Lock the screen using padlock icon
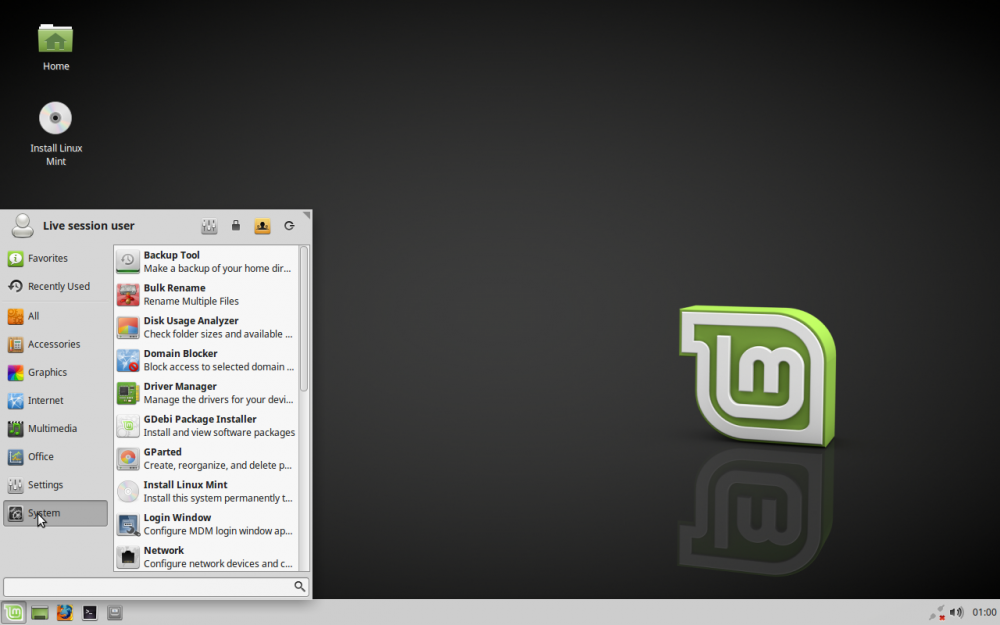 pyautogui.click(x=236, y=225)
